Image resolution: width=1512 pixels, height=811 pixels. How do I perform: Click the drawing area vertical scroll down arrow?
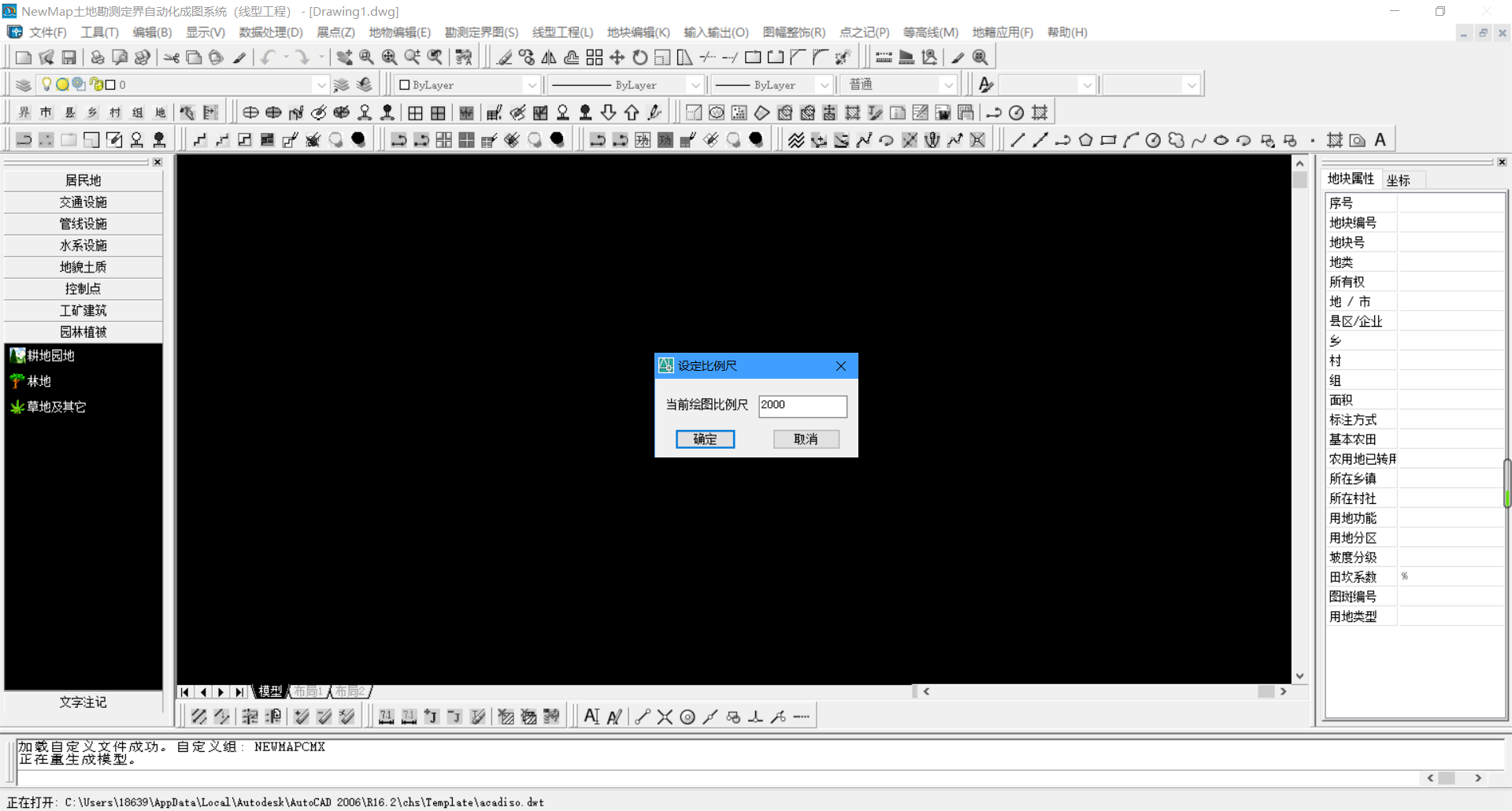click(x=1300, y=676)
